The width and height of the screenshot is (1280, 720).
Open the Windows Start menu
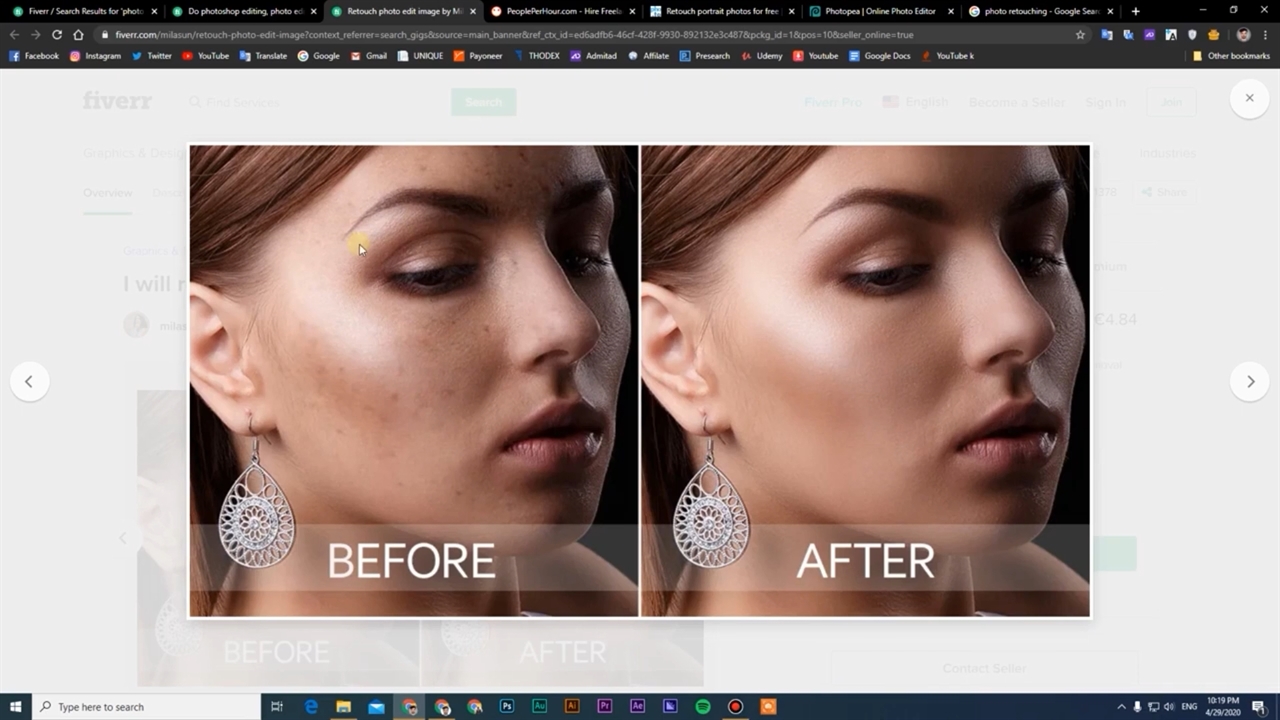tap(16, 707)
